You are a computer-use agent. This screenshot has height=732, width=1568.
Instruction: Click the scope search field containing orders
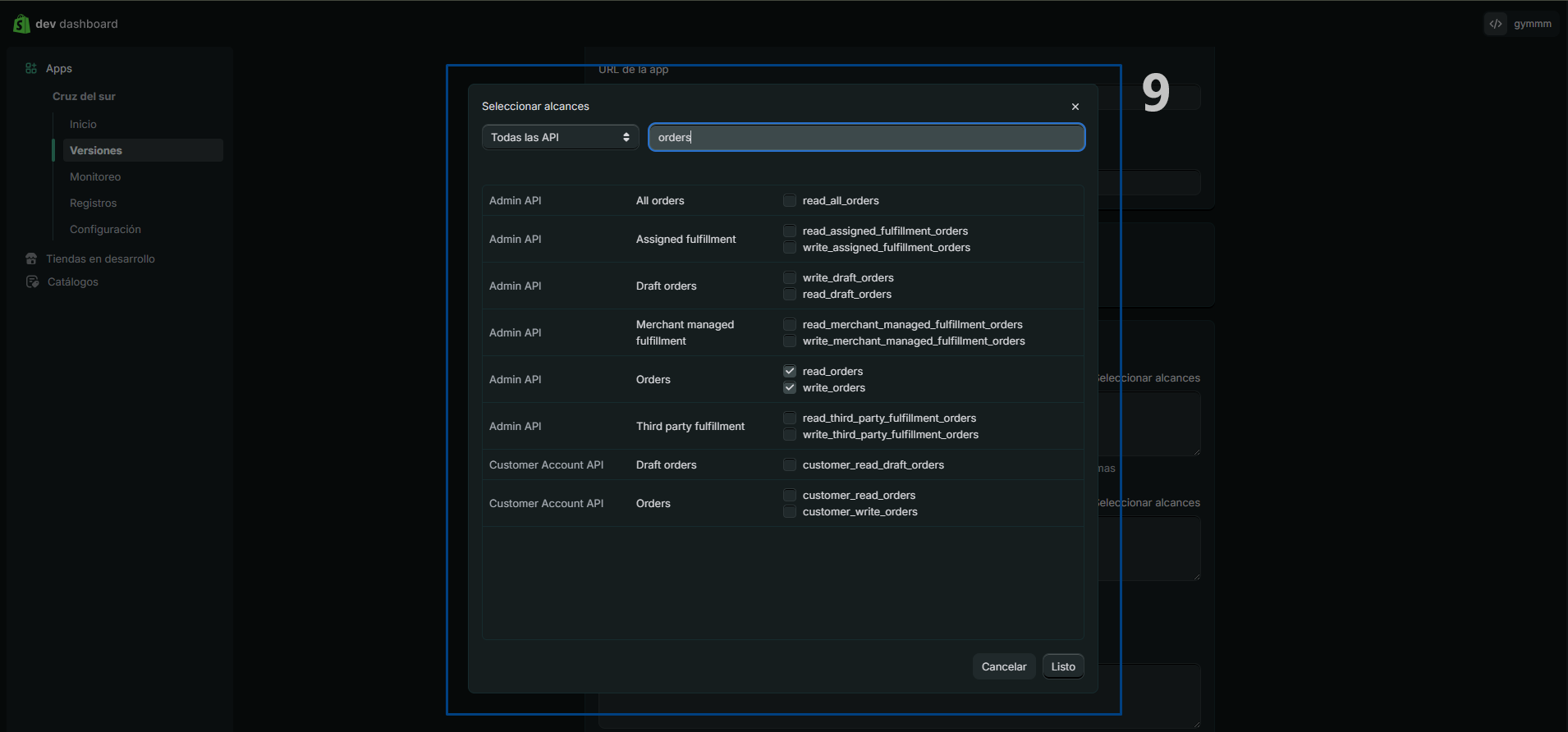[x=866, y=137]
